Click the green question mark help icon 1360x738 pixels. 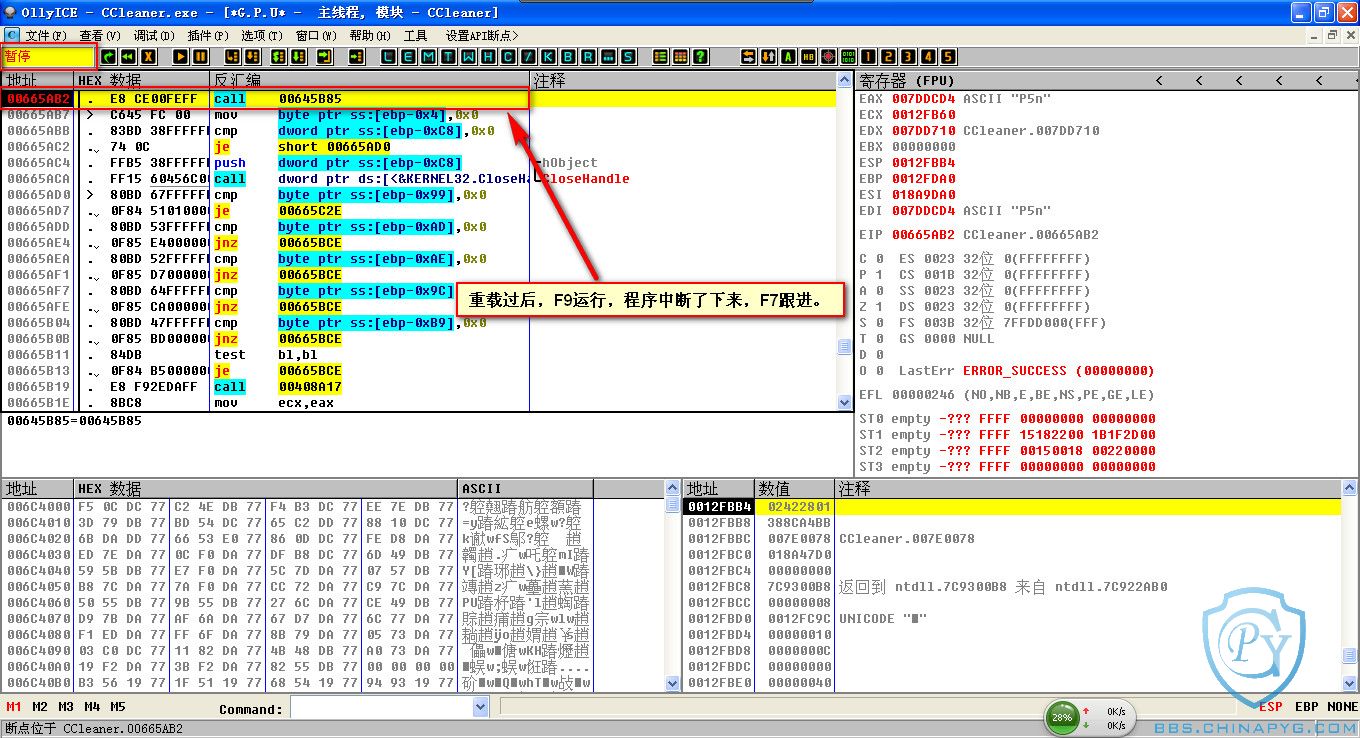pyautogui.click(x=700, y=57)
